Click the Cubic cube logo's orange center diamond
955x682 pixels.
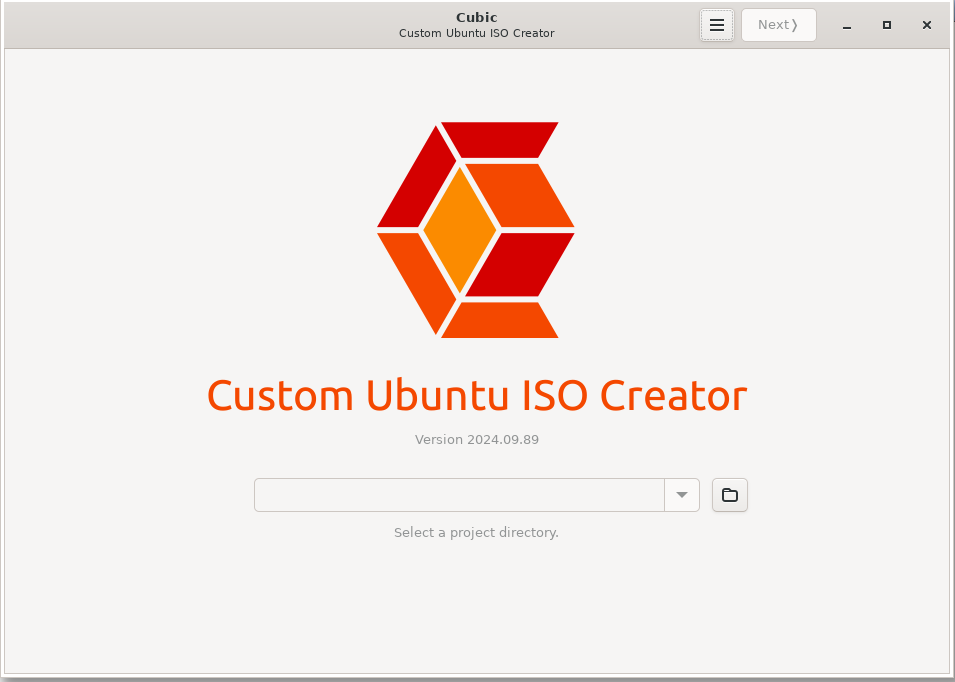click(460, 230)
